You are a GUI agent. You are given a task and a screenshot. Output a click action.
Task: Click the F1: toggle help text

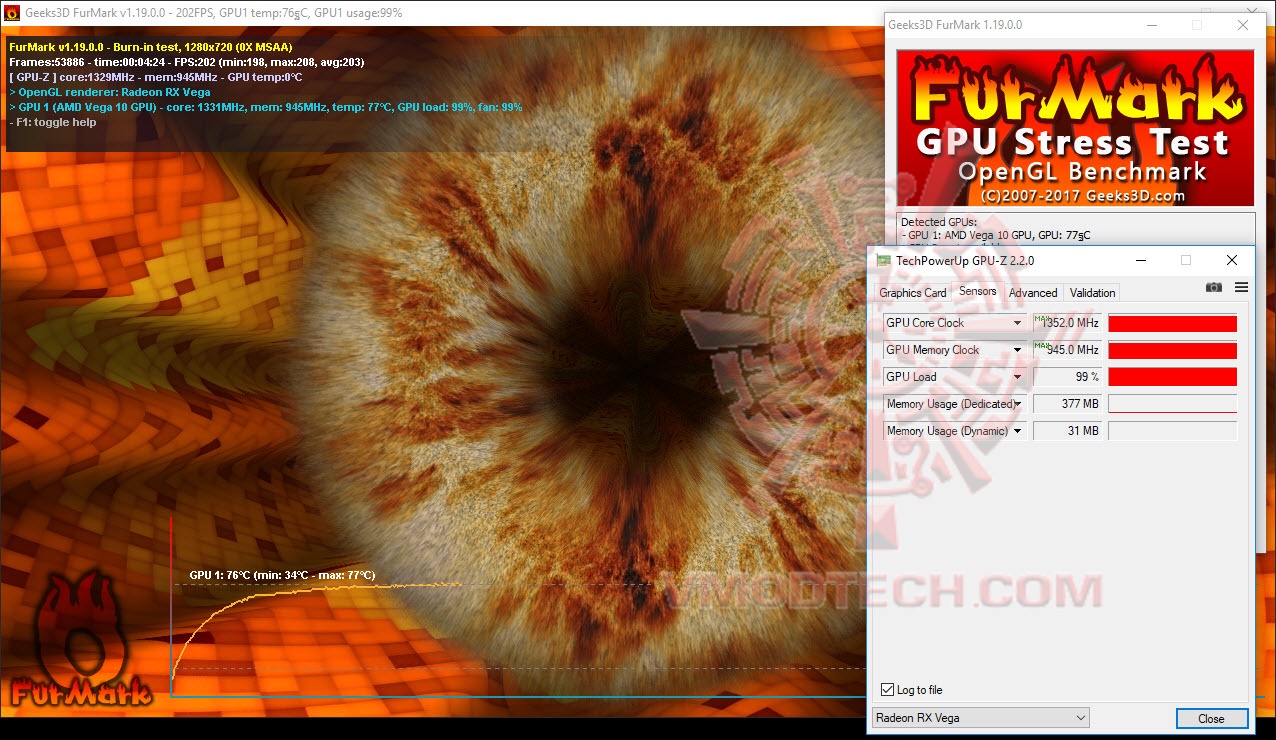(53, 122)
